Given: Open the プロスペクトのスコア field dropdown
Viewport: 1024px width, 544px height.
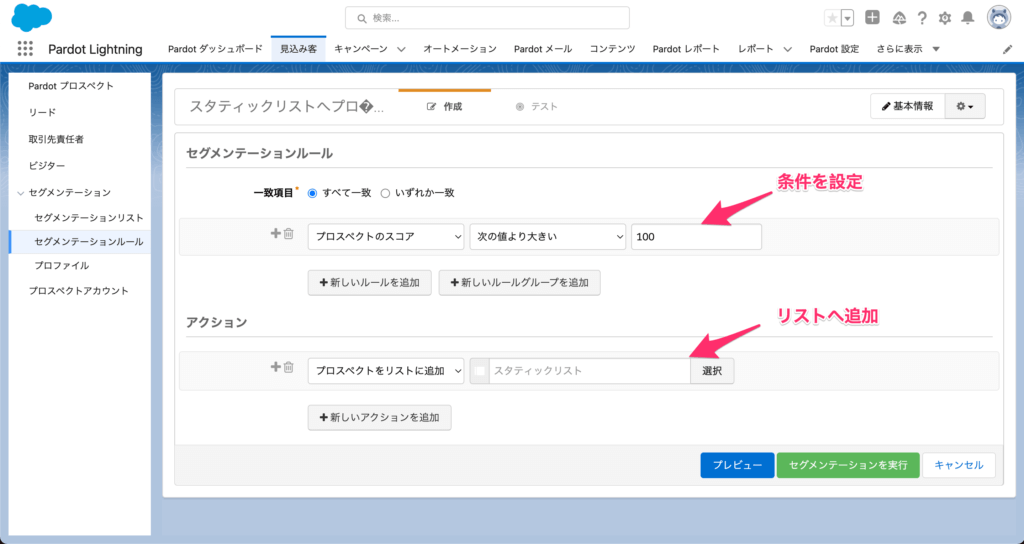Looking at the screenshot, I should pyautogui.click(x=386, y=237).
